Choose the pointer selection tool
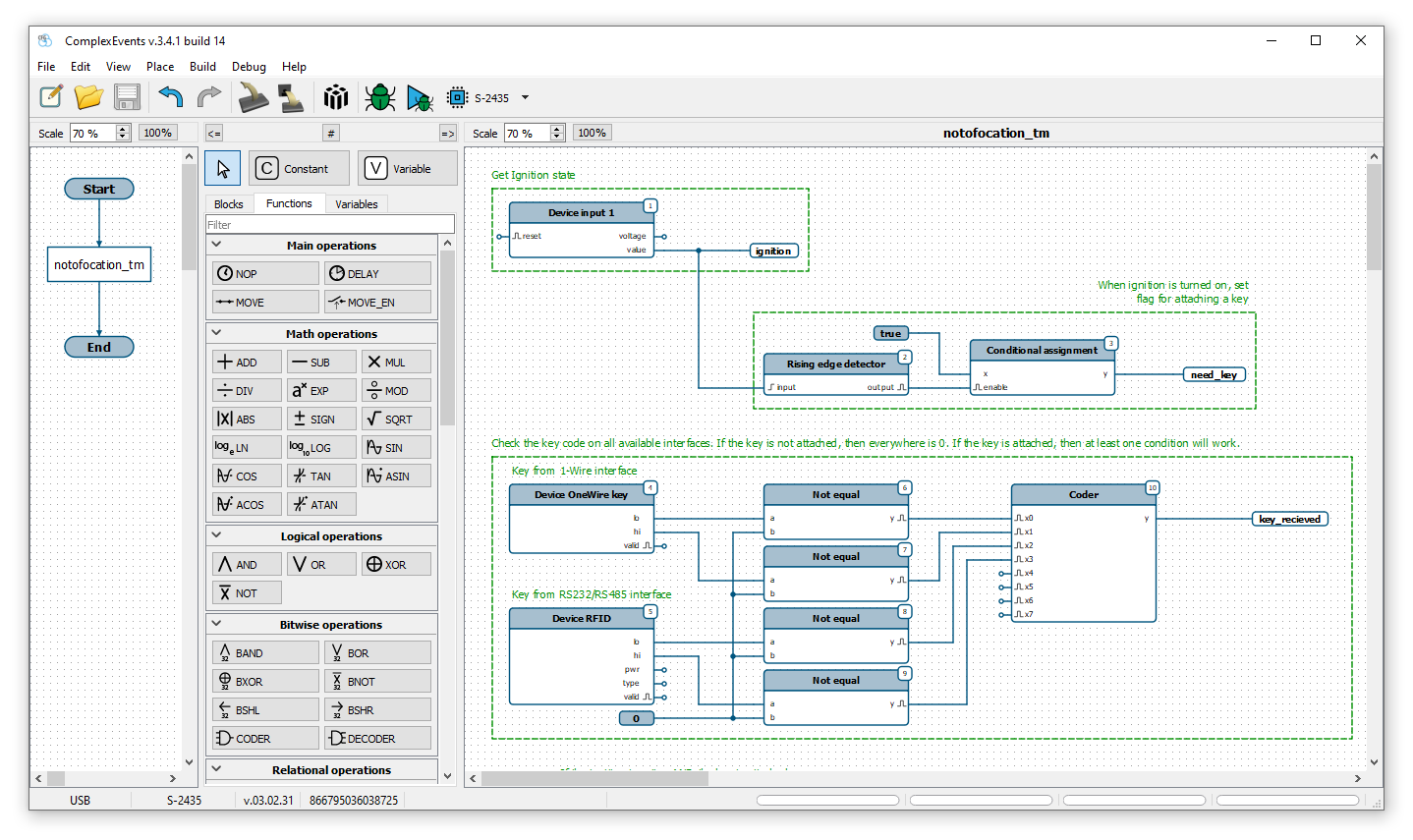This screenshot has width=1413, height=840. [x=223, y=168]
